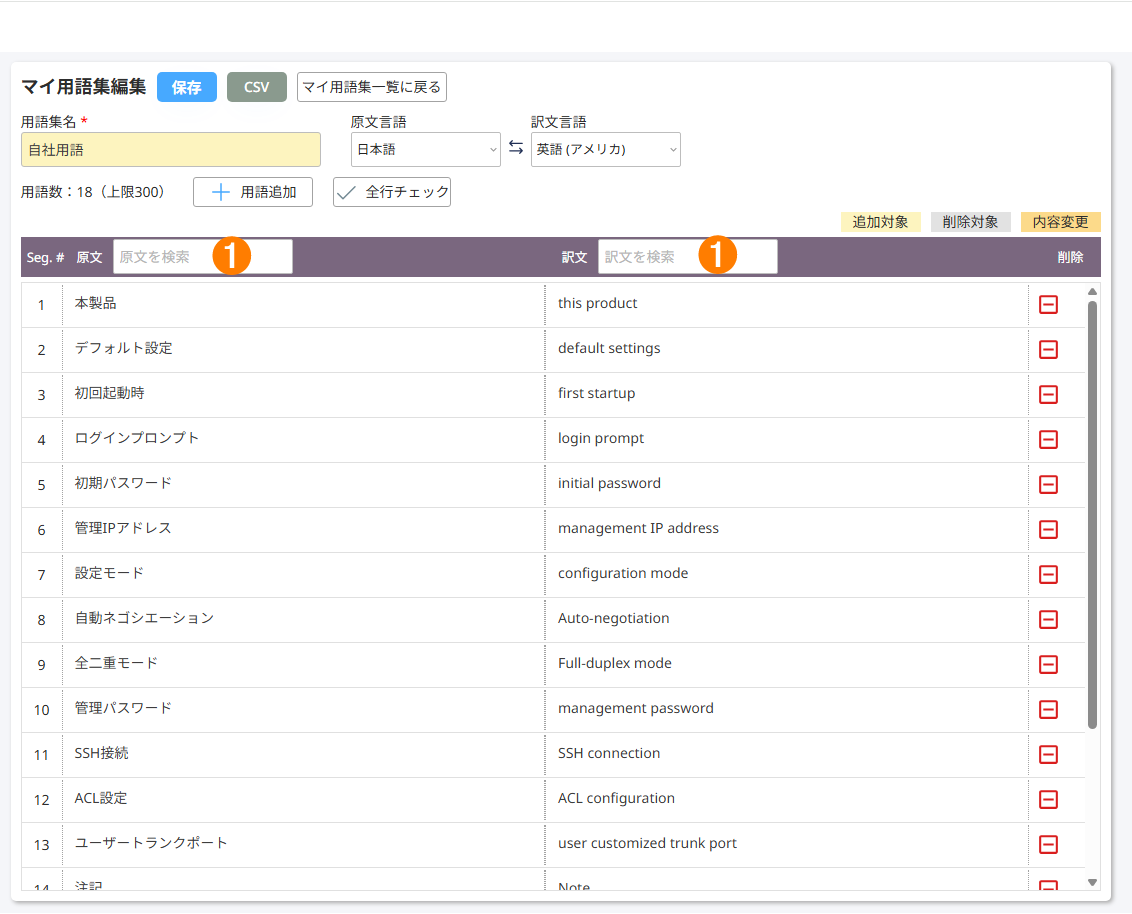This screenshot has width=1132, height=914.
Task: Select the translation cell 'this product'
Action: pyautogui.click(x=787, y=305)
